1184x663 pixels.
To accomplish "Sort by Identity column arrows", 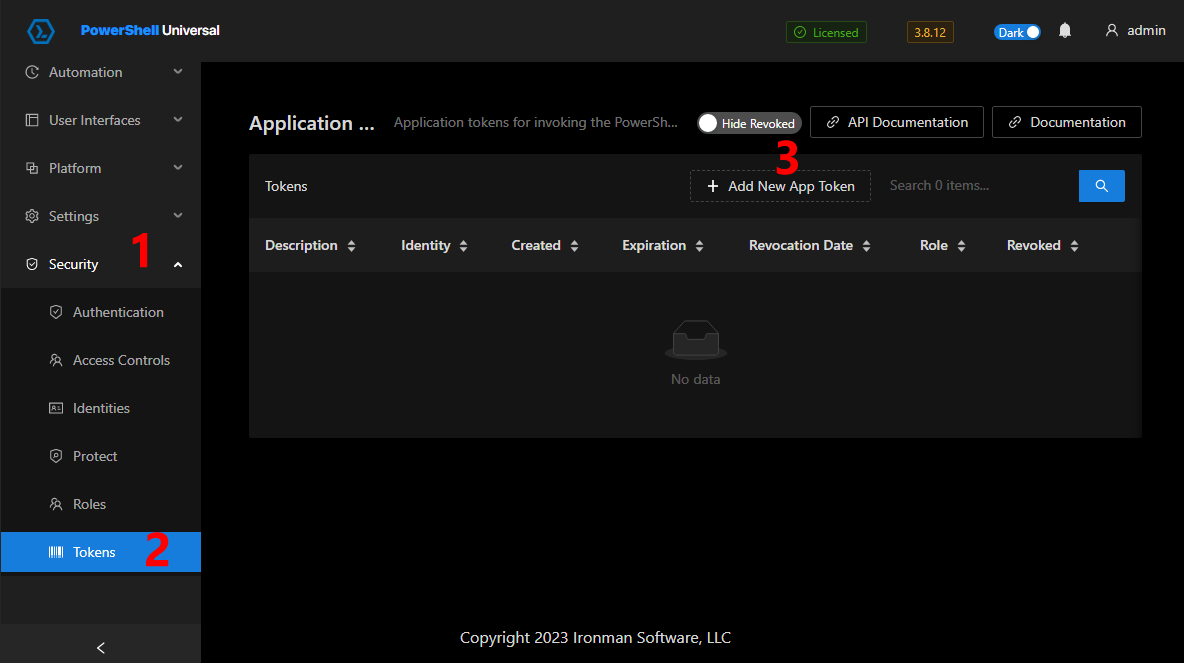I will (x=464, y=245).
